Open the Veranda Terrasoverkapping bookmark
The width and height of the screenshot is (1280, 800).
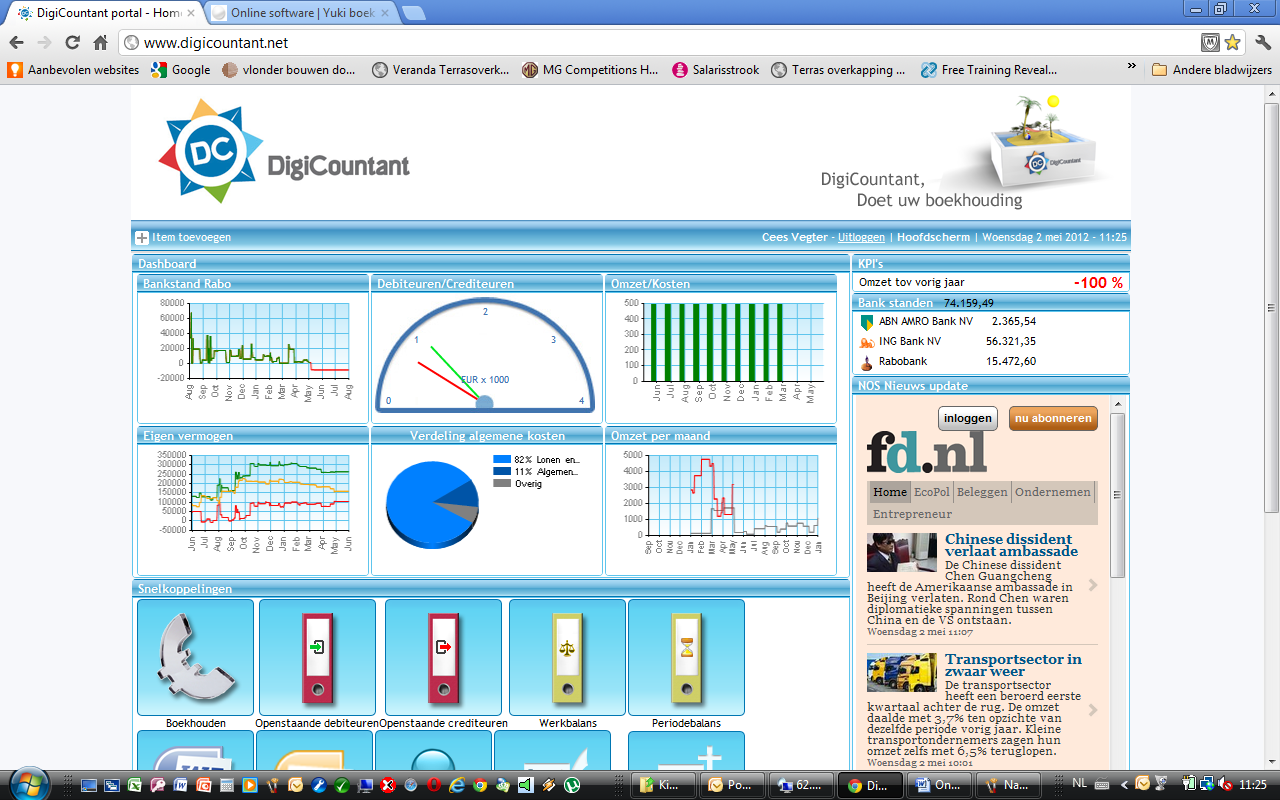[440, 70]
